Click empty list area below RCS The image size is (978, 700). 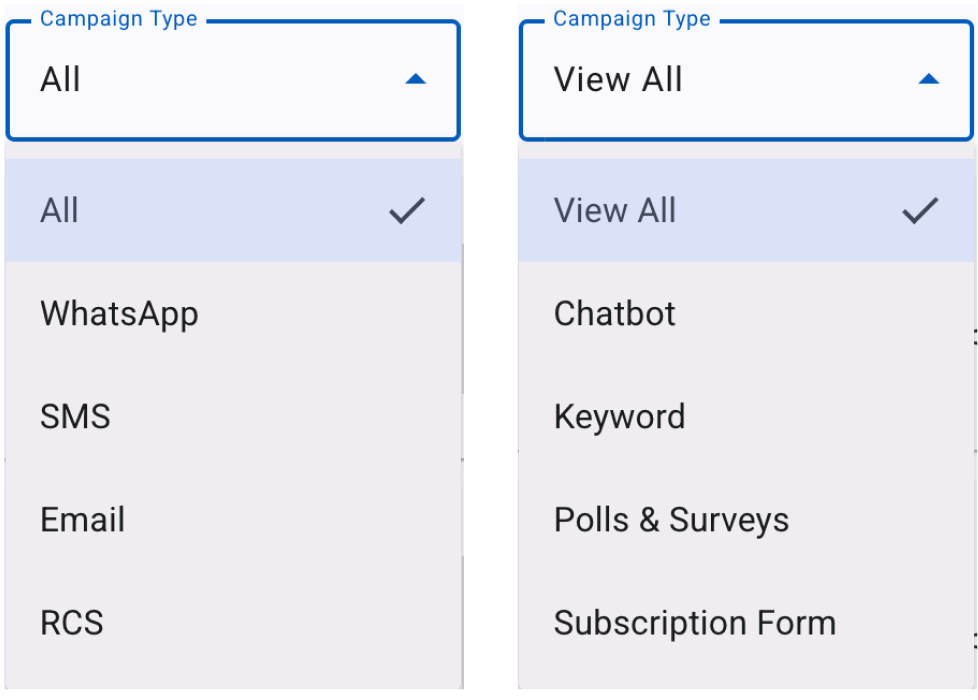click(233, 681)
